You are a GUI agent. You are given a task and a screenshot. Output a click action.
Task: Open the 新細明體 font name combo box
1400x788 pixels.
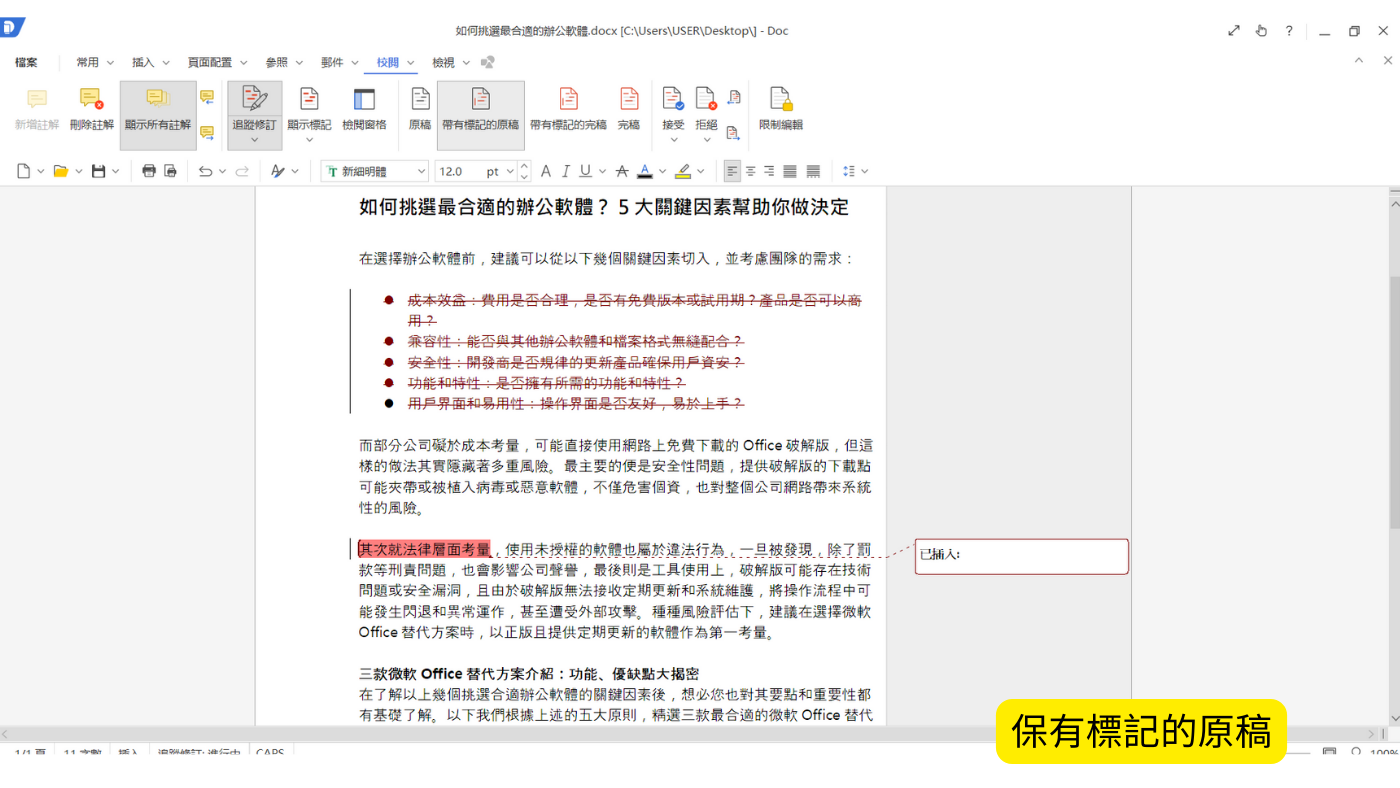[375, 171]
